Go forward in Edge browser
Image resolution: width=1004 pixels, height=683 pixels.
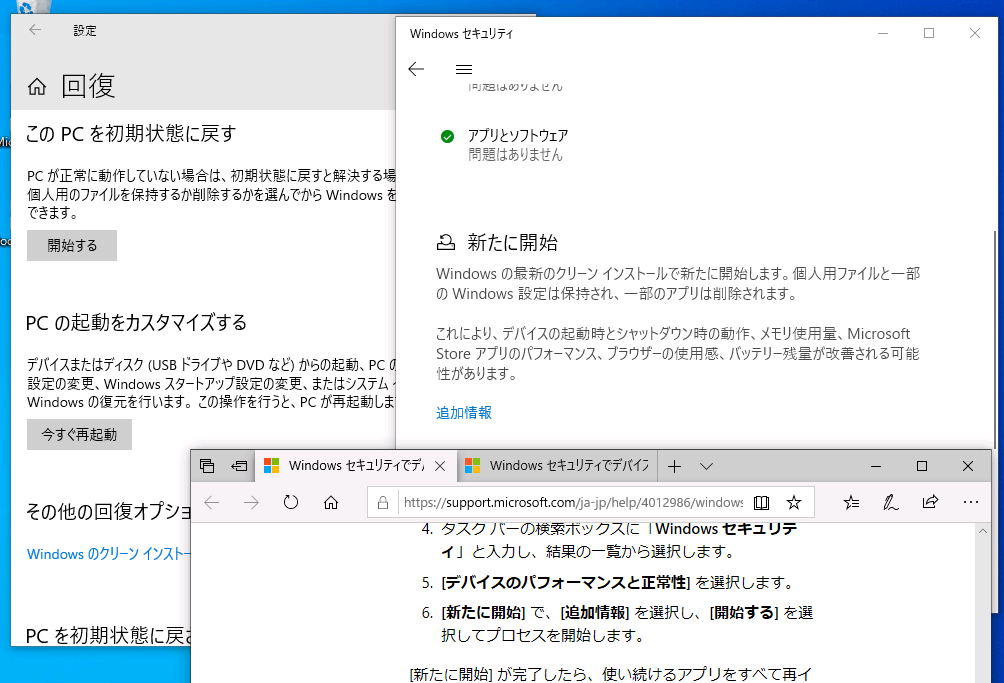252,502
